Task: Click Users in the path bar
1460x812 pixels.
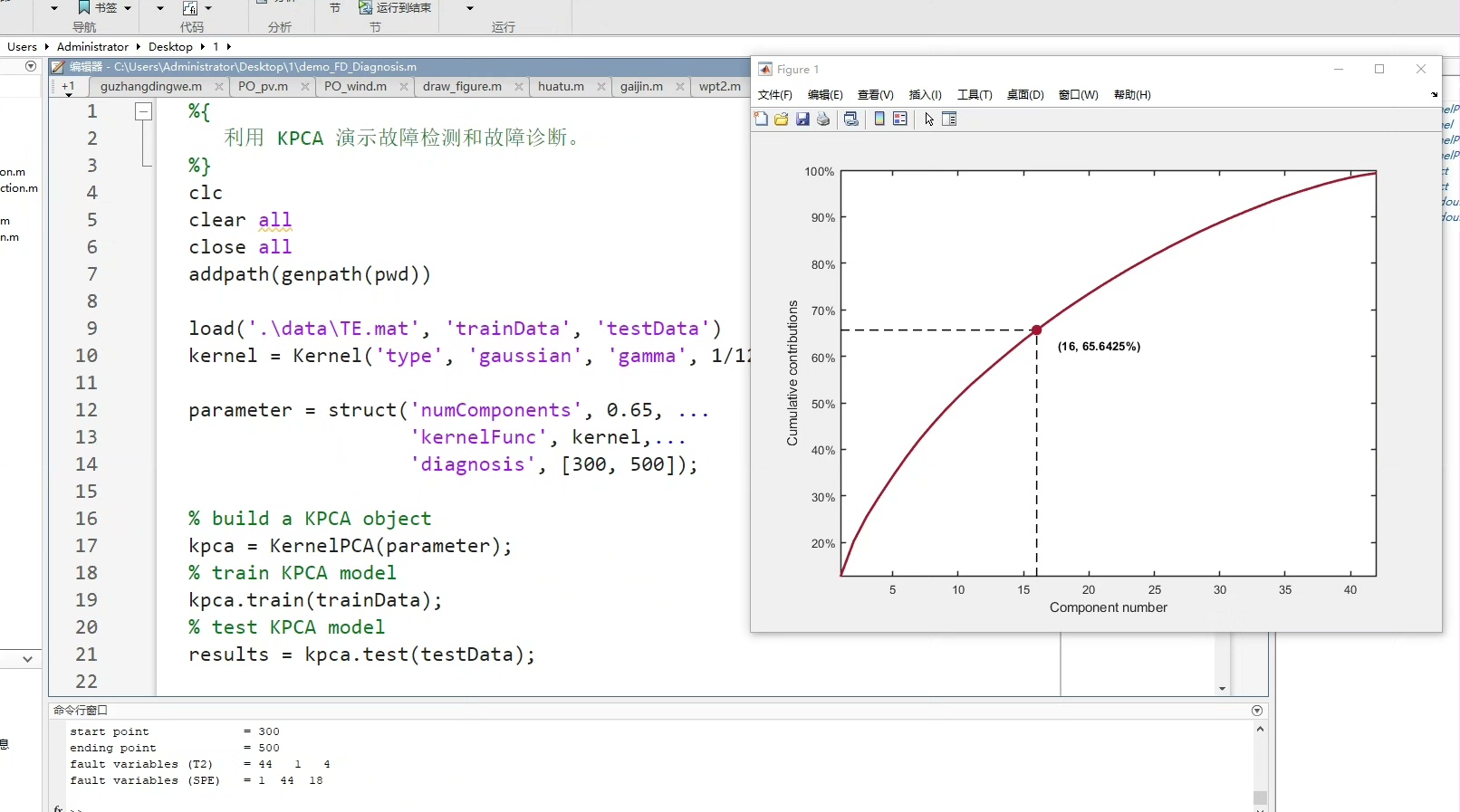Action: [x=22, y=46]
